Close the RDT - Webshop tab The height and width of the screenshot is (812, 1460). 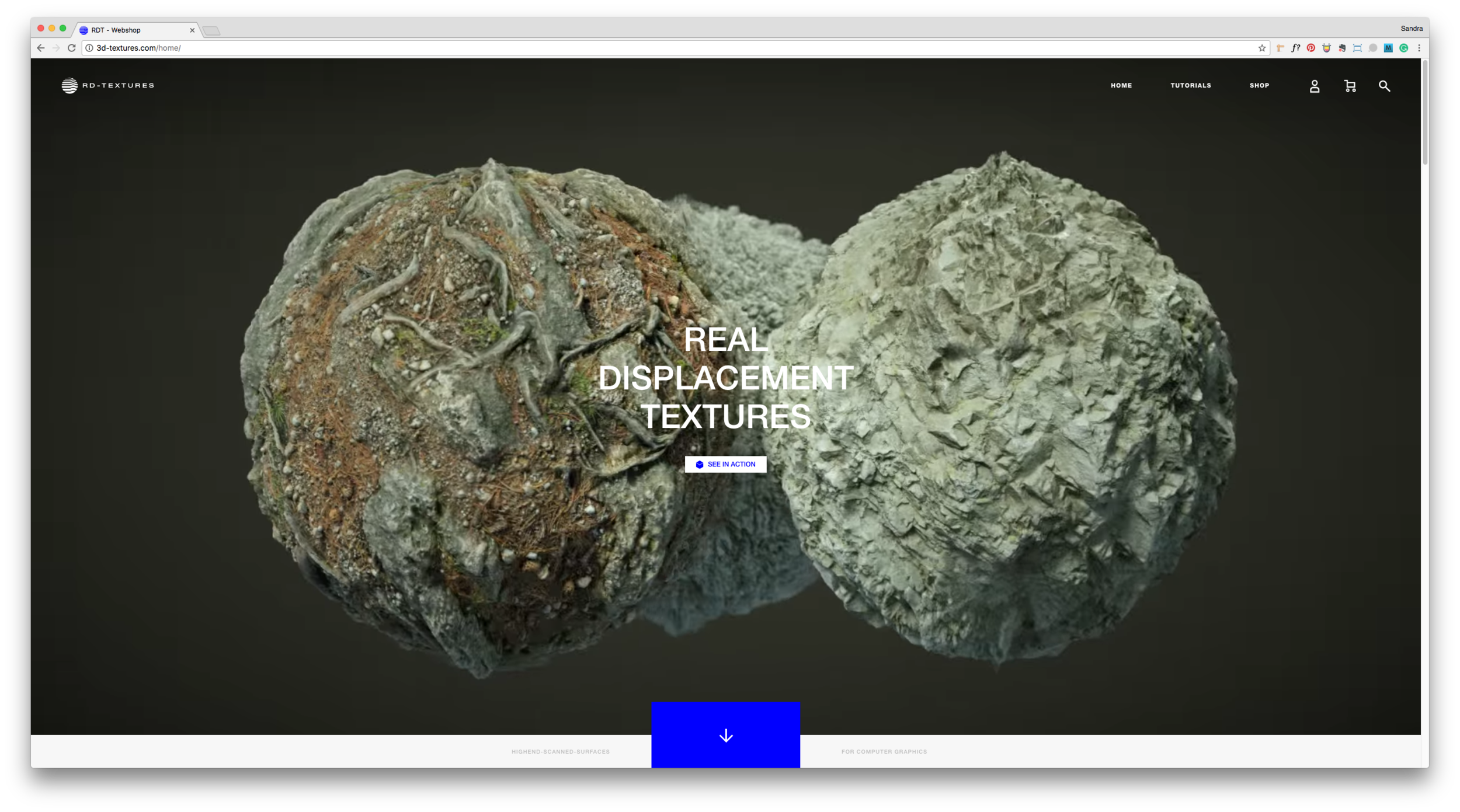pos(192,30)
